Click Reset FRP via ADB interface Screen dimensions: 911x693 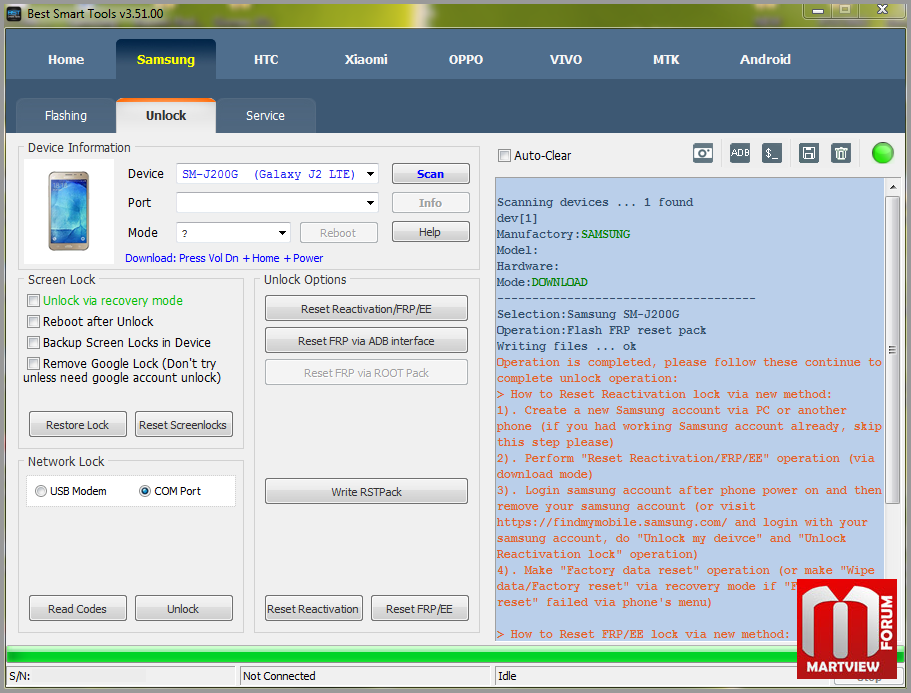(x=366, y=340)
